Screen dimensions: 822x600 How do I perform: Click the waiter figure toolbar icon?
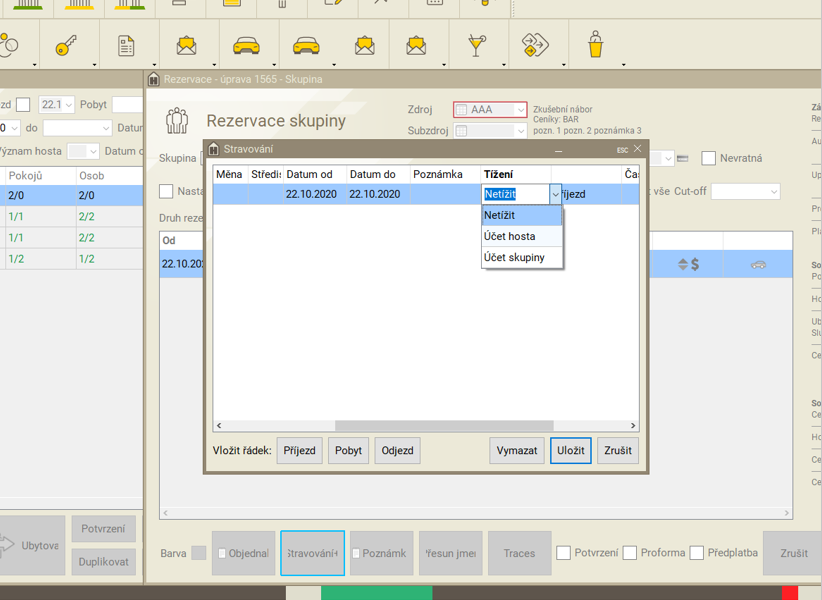(x=596, y=46)
